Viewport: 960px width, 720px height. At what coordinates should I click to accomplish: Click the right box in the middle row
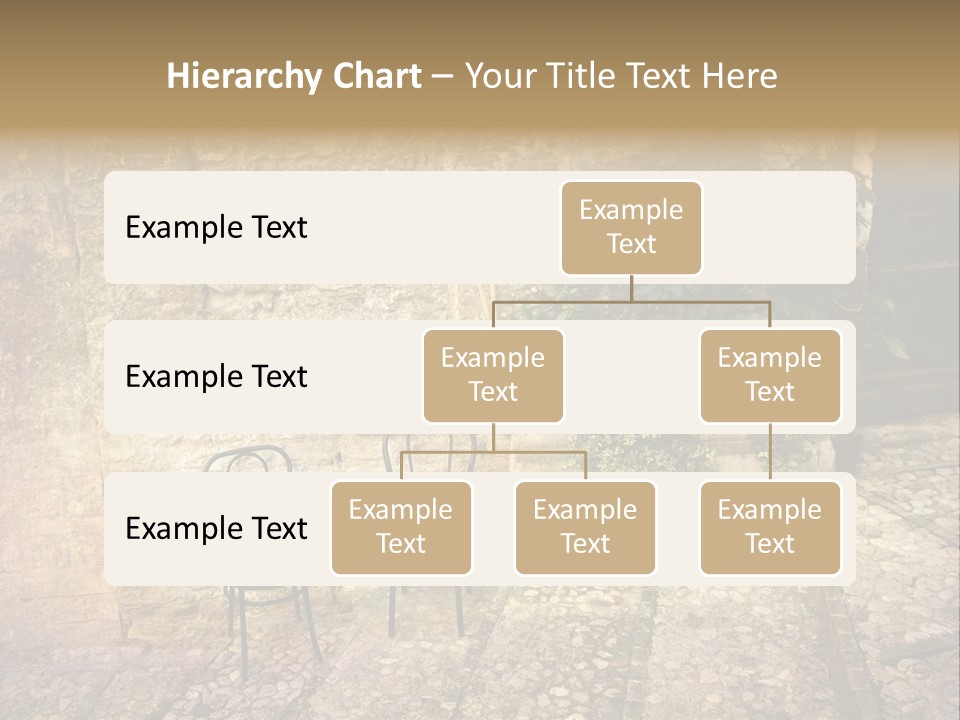pos(770,375)
